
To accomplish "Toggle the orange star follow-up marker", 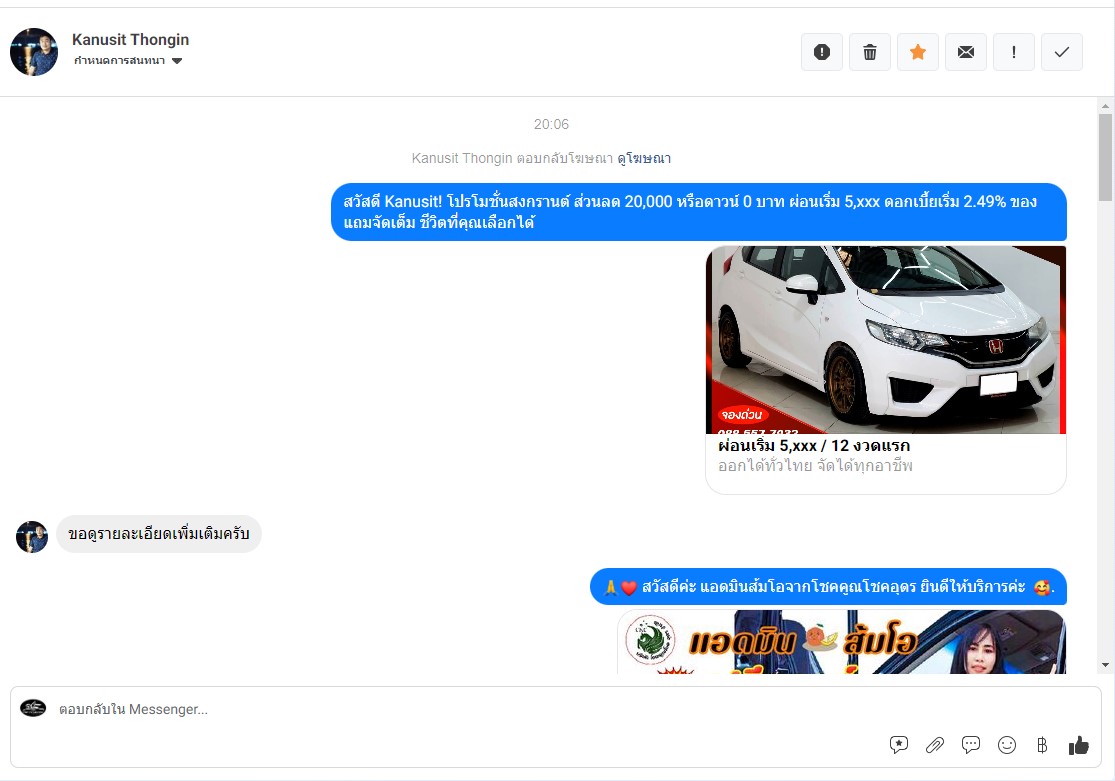I will [x=918, y=52].
